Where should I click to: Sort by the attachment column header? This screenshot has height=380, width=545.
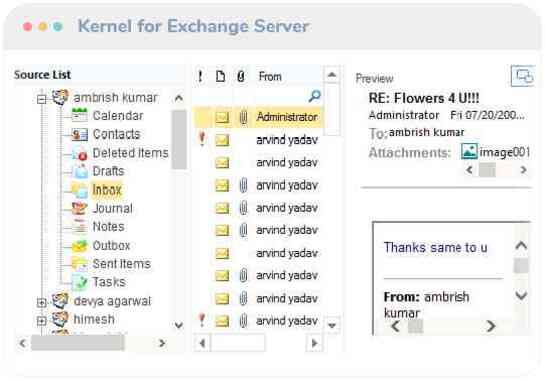point(241,76)
